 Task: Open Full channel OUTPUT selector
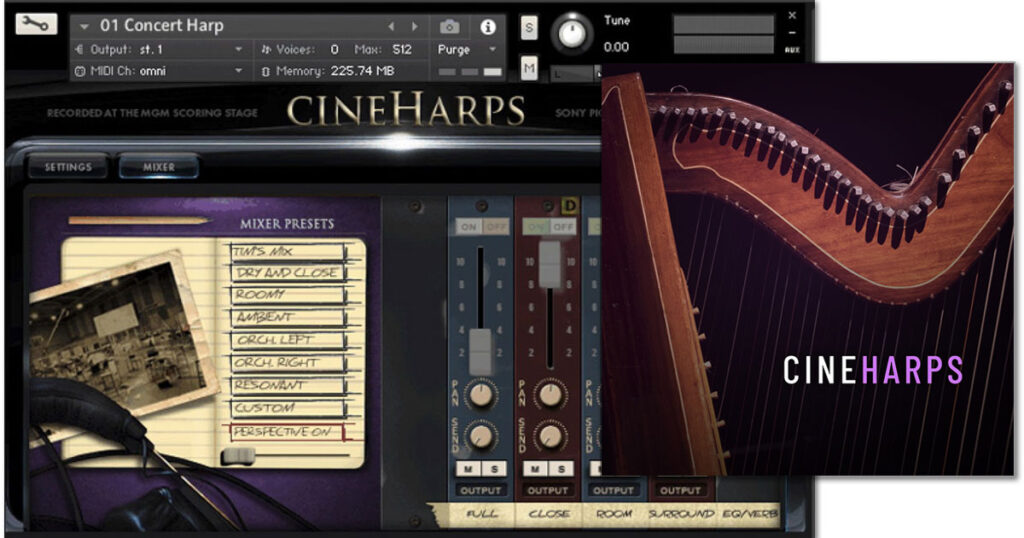481,490
